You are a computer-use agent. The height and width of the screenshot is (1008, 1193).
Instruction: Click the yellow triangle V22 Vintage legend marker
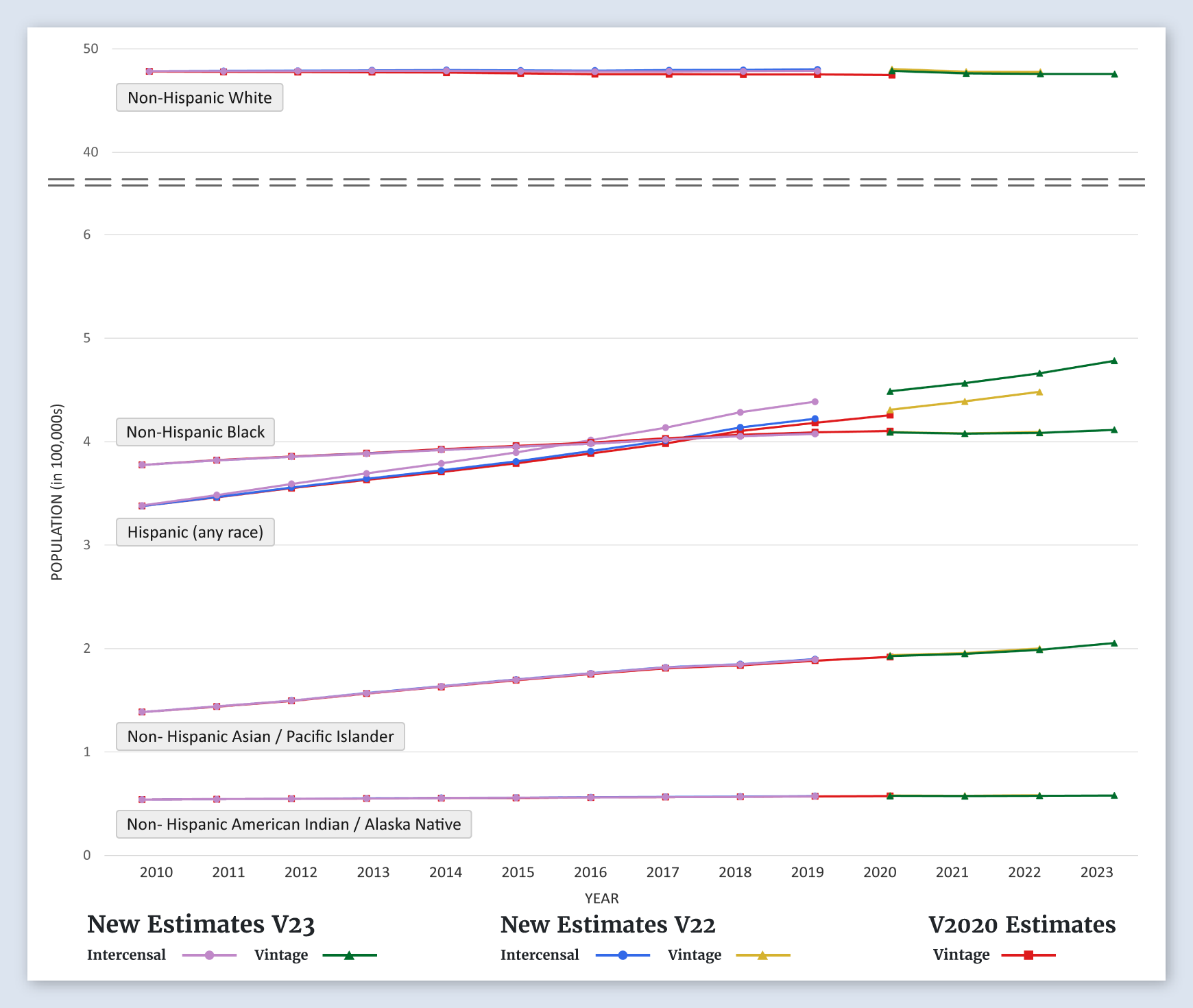[x=762, y=955]
